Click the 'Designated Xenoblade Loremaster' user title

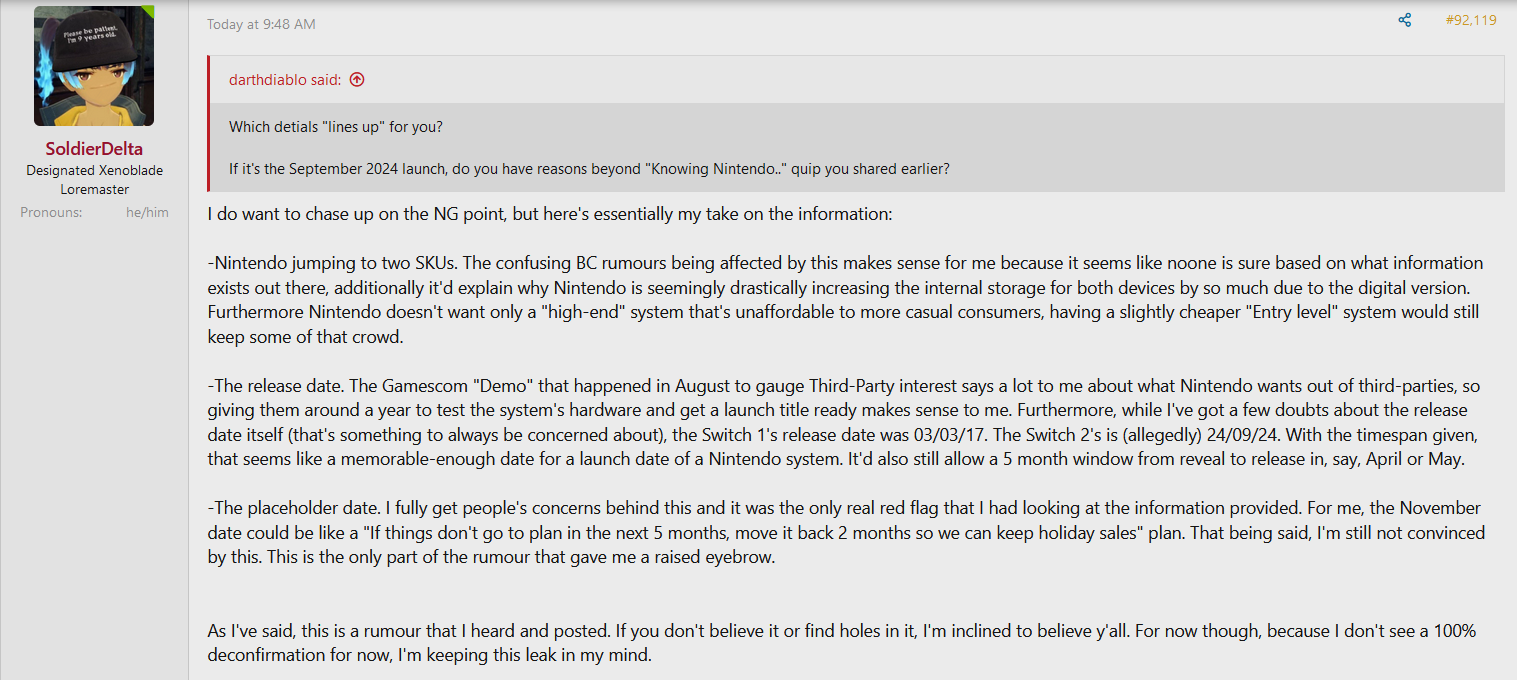click(94, 180)
